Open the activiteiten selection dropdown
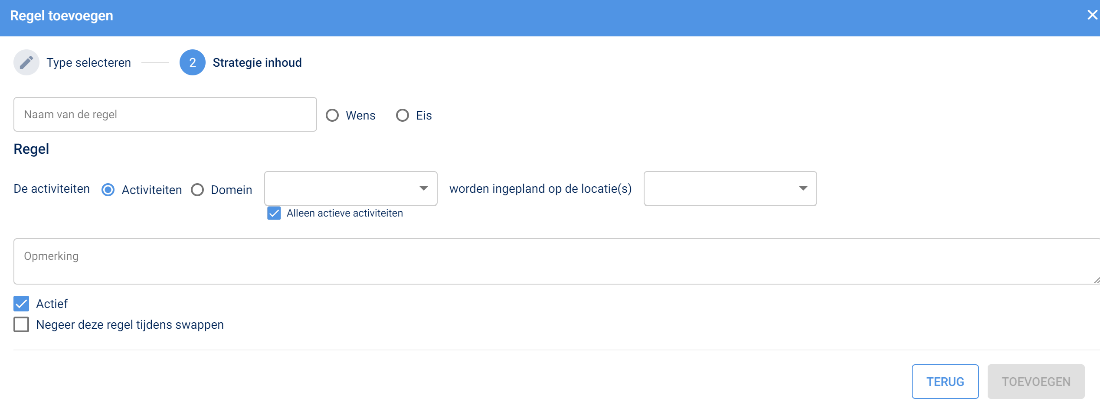Screen dimensions: 1100x408 pos(340,188)
